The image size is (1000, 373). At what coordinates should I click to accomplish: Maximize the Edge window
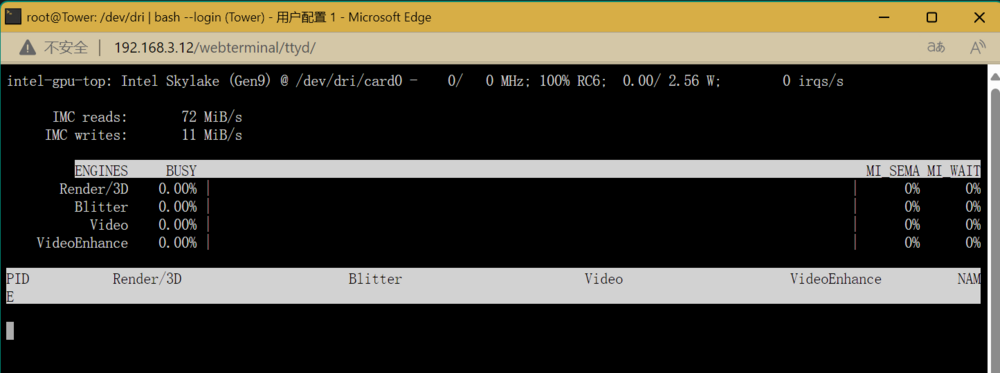point(932,17)
